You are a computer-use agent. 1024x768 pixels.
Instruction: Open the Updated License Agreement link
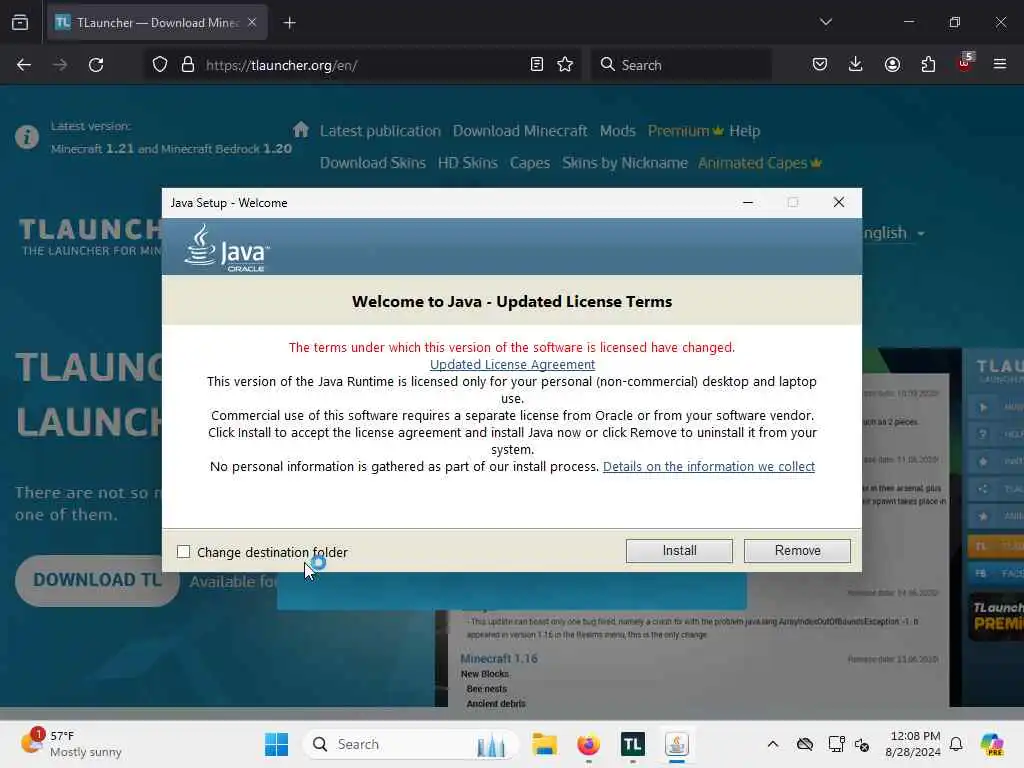[512, 364]
